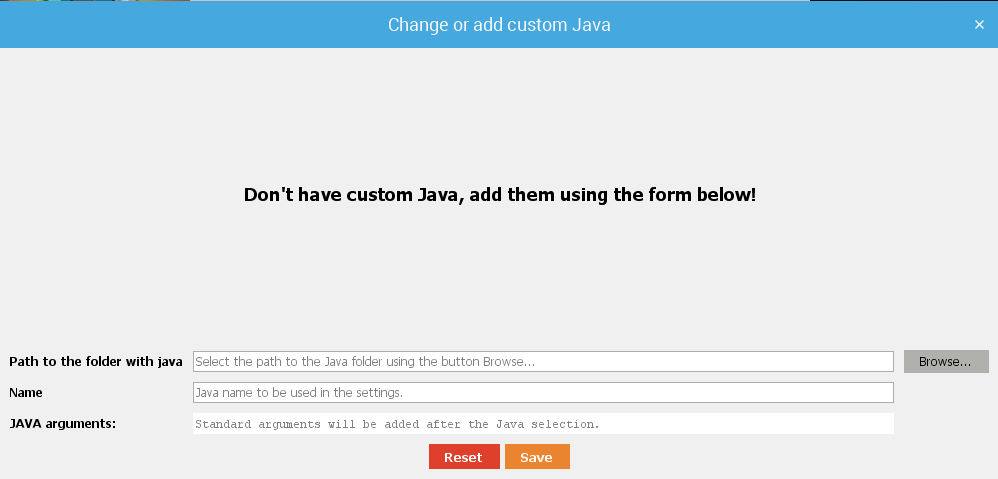Reset the custom Java form
The height and width of the screenshot is (479, 998).
tap(464, 457)
